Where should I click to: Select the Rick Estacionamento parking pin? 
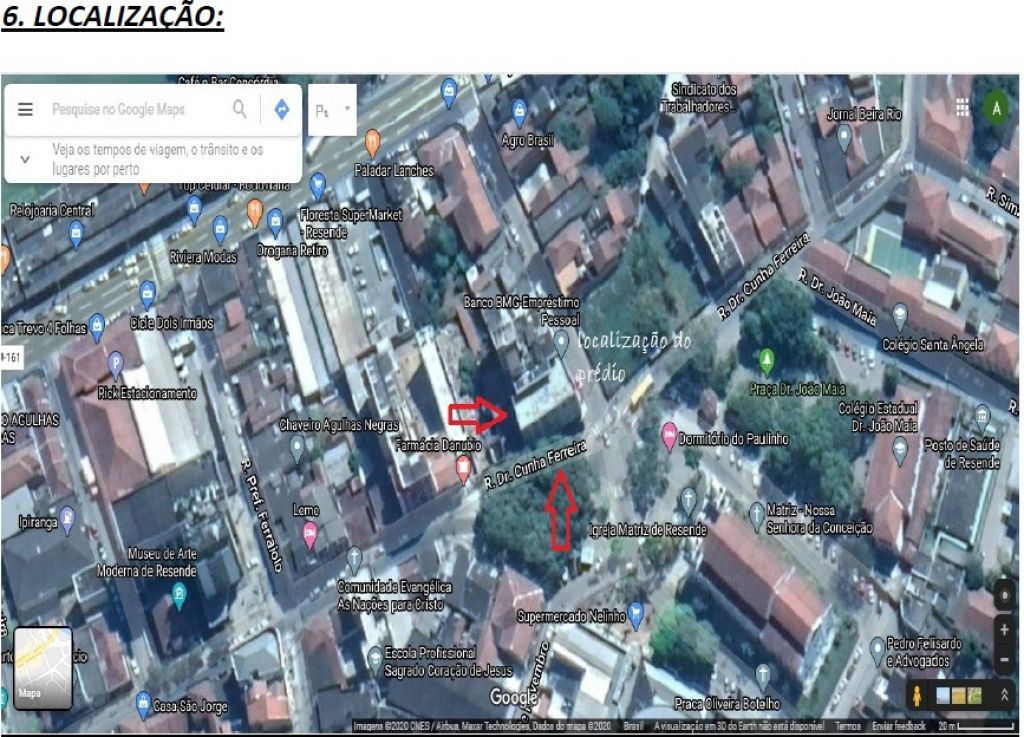[116, 364]
